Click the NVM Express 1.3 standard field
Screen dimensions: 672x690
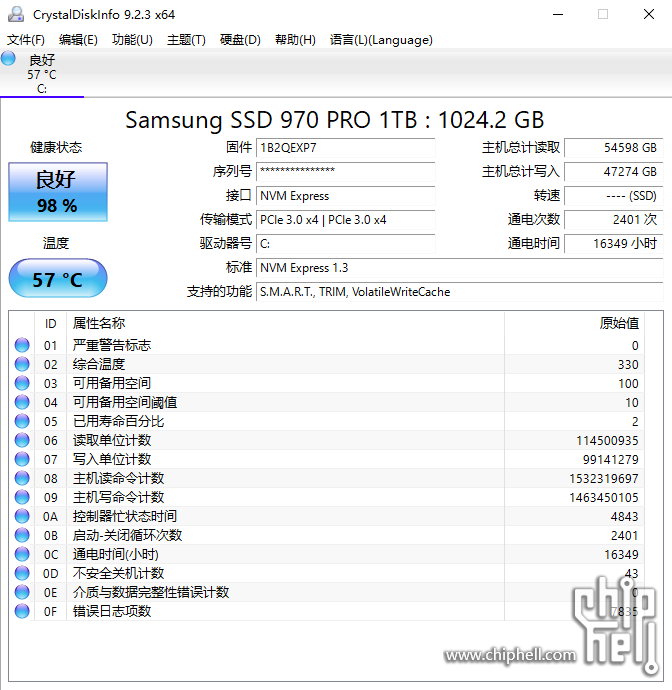(x=459, y=268)
